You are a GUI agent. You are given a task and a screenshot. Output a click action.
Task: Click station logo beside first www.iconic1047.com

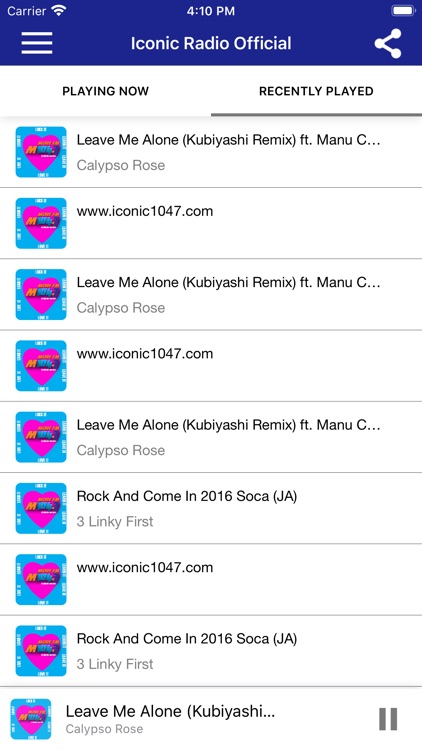[x=41, y=223]
